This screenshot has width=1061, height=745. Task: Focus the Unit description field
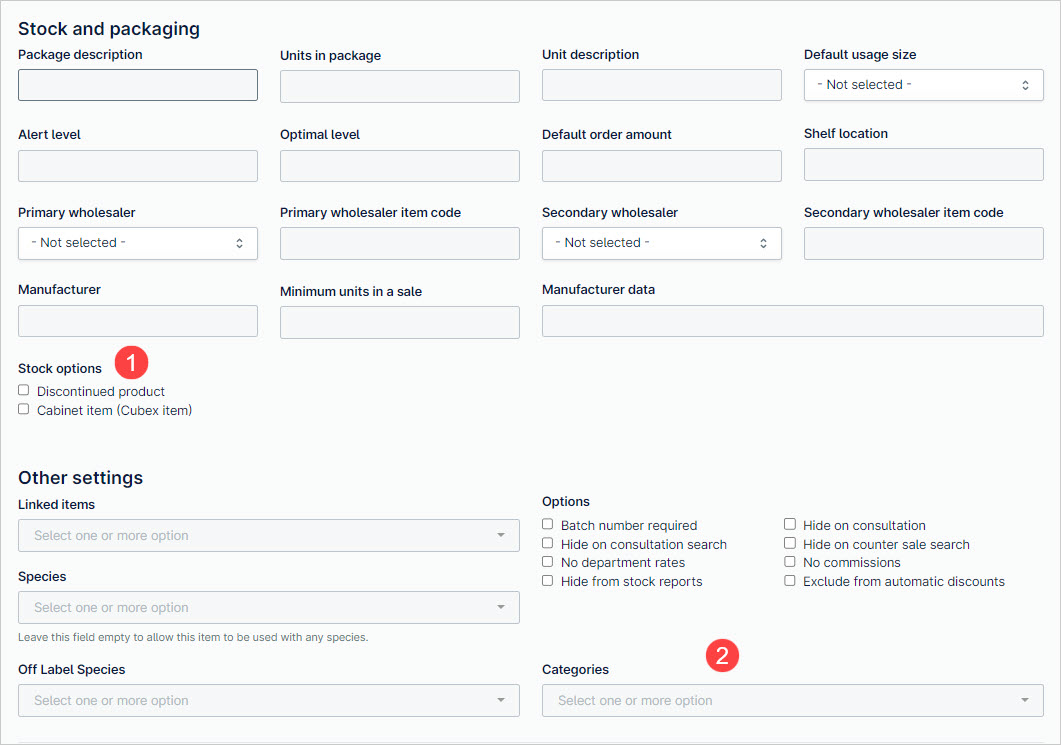[662, 85]
